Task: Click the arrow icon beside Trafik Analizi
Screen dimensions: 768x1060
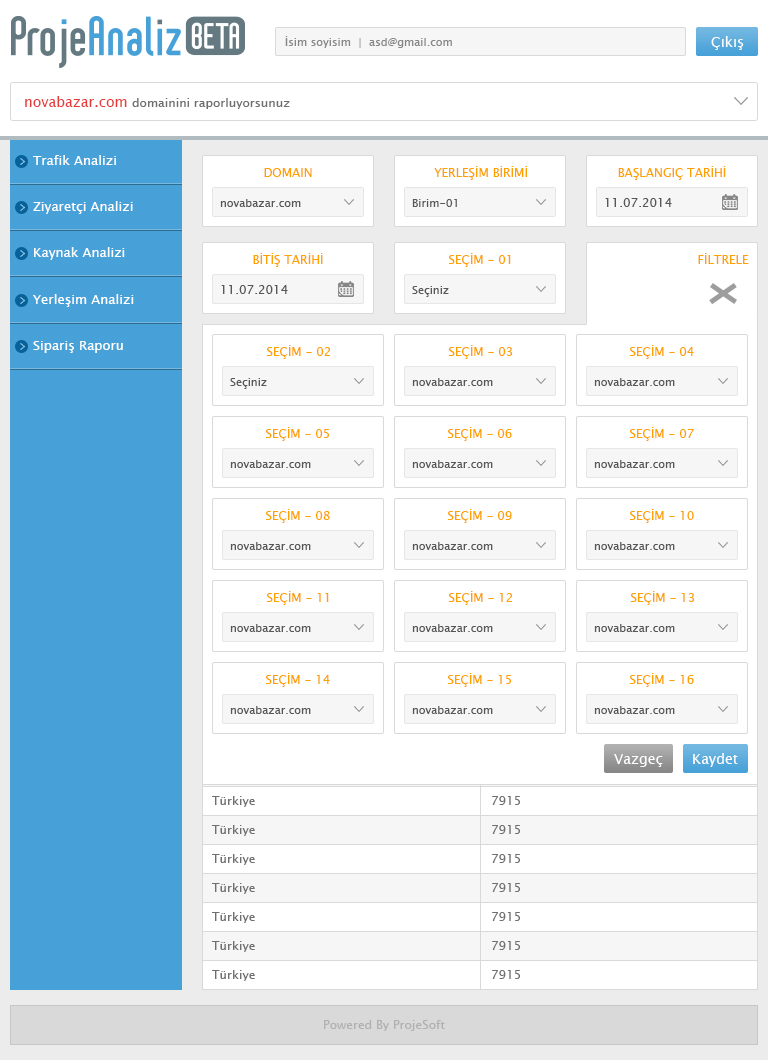Action: pyautogui.click(x=21, y=161)
